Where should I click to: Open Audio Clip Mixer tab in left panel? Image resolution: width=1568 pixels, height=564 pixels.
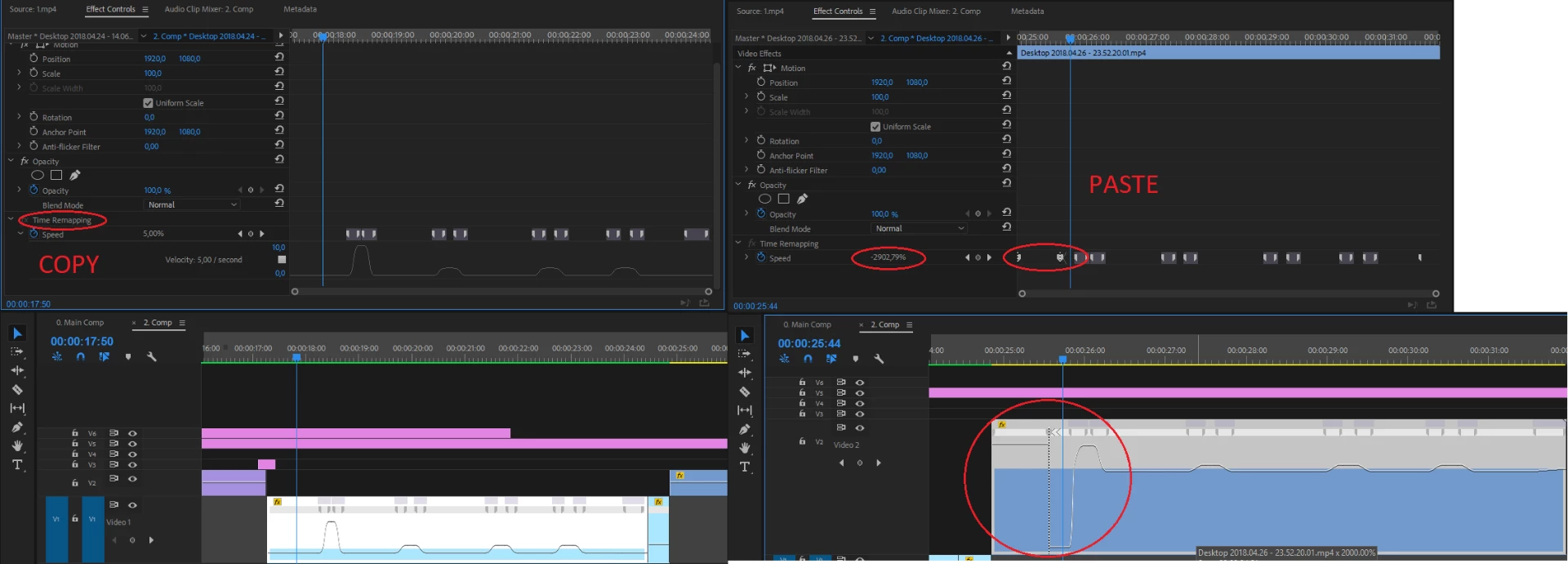point(209,9)
